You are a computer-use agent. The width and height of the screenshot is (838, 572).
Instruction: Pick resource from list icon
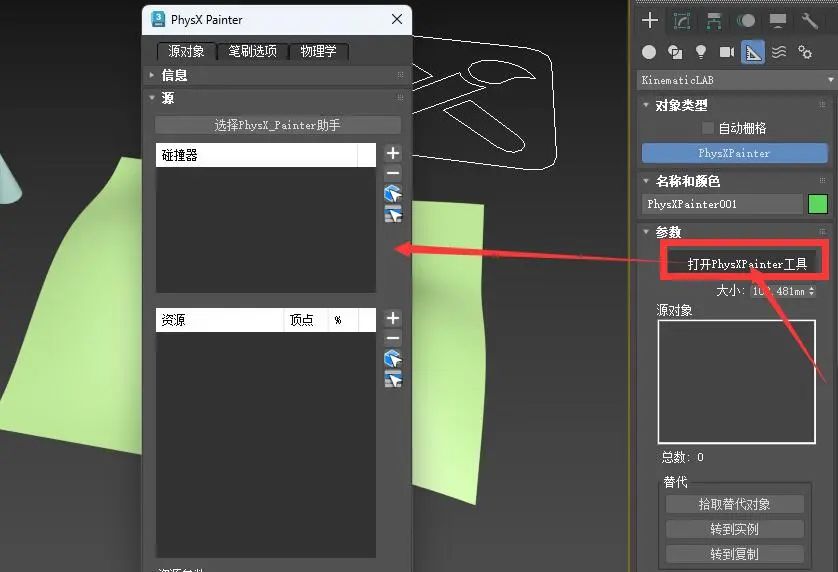pos(393,379)
